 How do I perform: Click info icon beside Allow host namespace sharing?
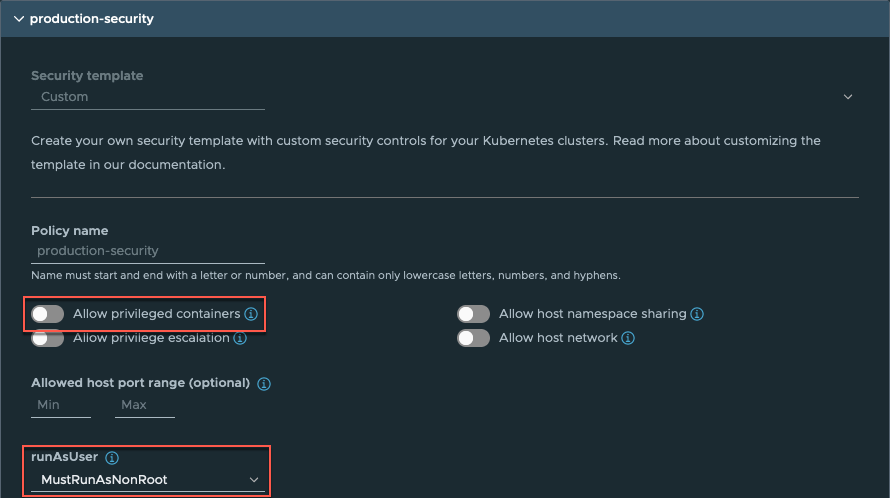pos(697,314)
